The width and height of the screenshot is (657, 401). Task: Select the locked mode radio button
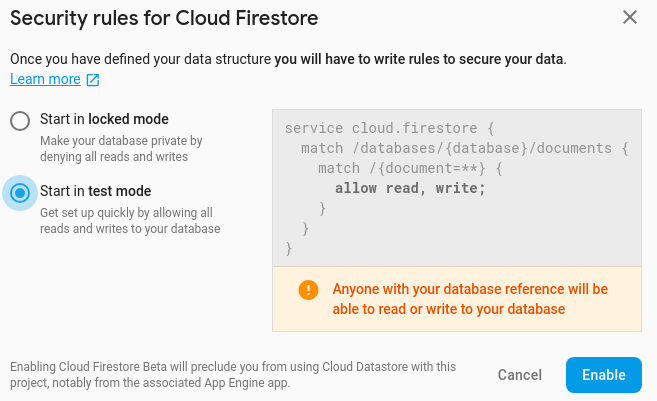20,121
